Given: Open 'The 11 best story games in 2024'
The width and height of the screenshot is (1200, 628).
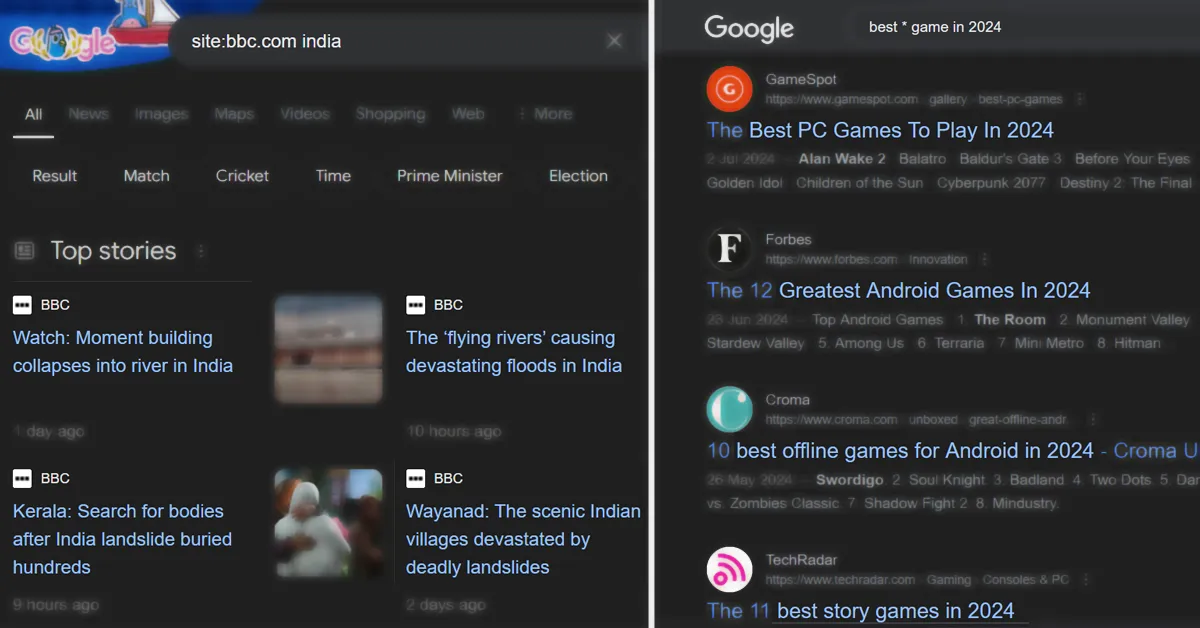Looking at the screenshot, I should pos(860,611).
